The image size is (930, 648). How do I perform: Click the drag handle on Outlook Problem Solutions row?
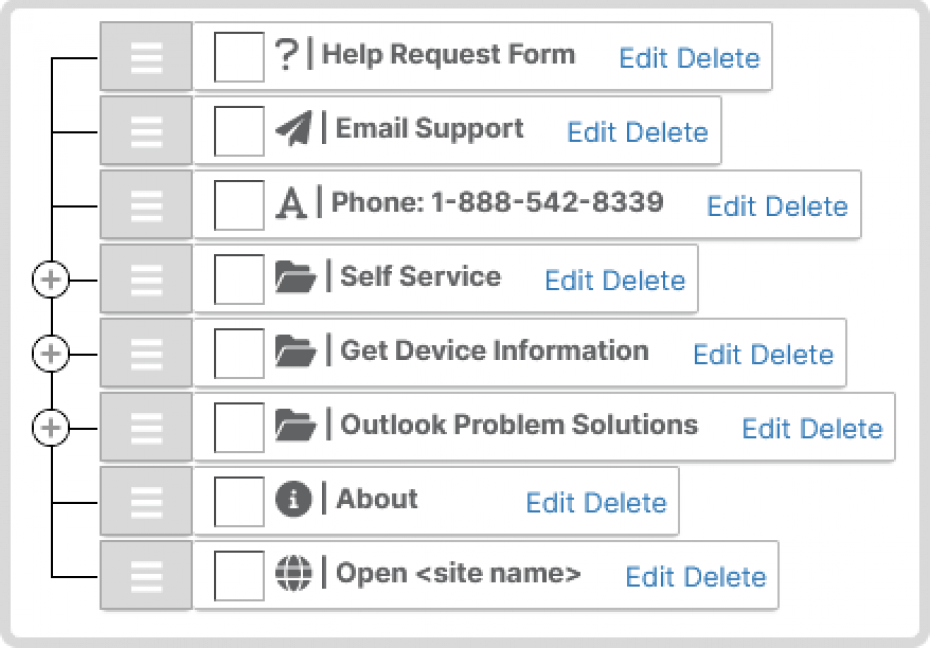(x=146, y=427)
